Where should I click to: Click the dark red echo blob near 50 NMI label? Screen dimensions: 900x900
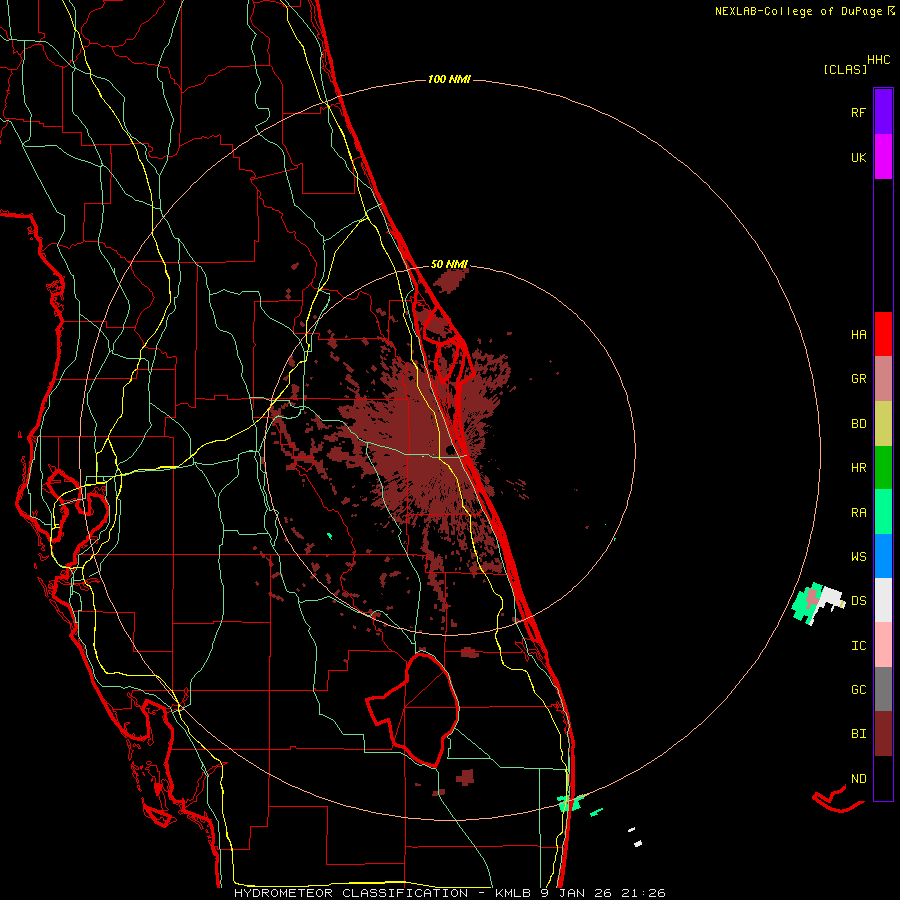pyautogui.click(x=450, y=281)
